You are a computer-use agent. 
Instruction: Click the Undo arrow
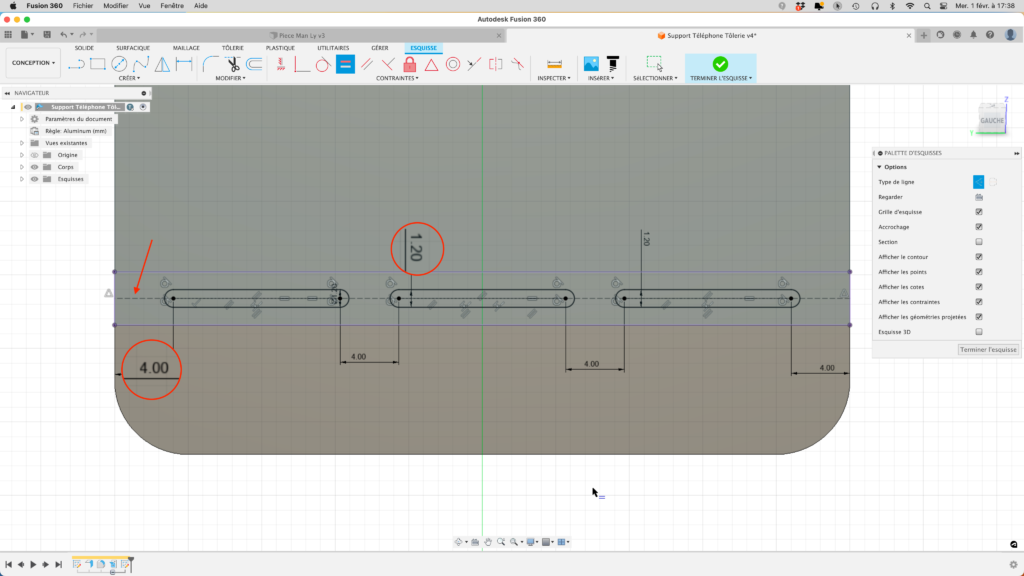63,35
